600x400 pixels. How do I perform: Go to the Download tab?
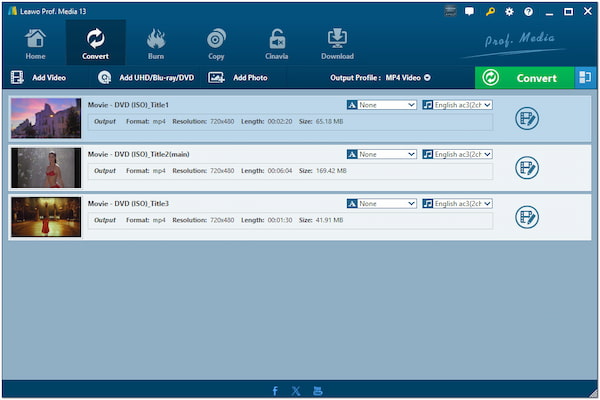tap(337, 43)
